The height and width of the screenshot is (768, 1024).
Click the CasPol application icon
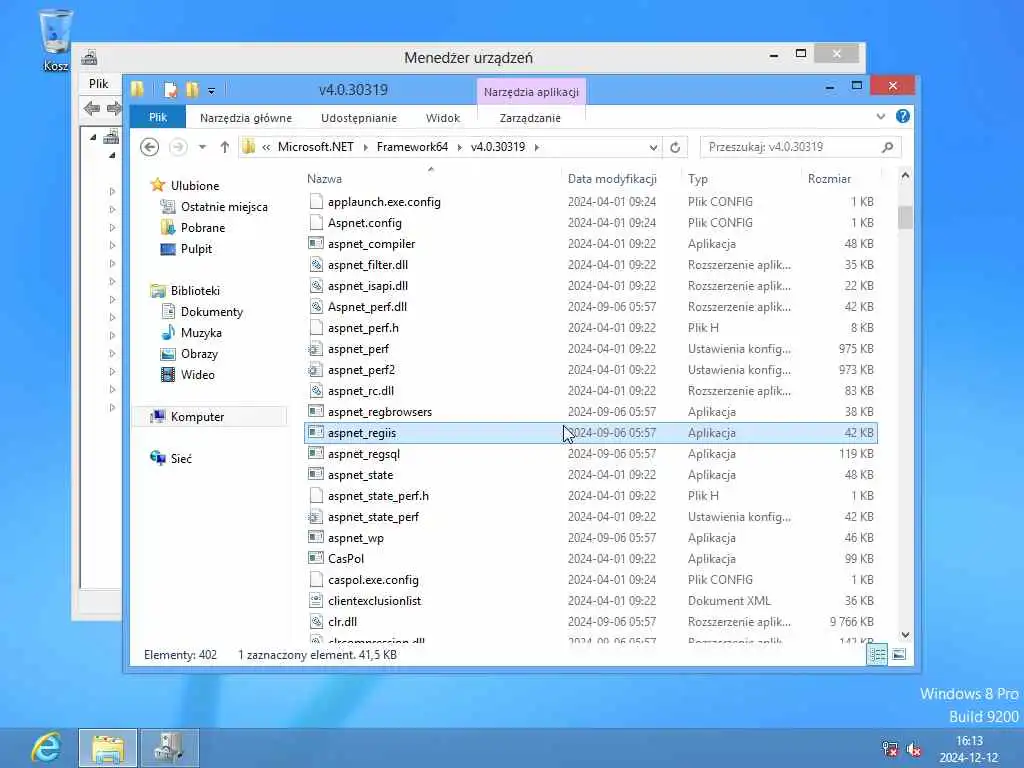[316, 558]
